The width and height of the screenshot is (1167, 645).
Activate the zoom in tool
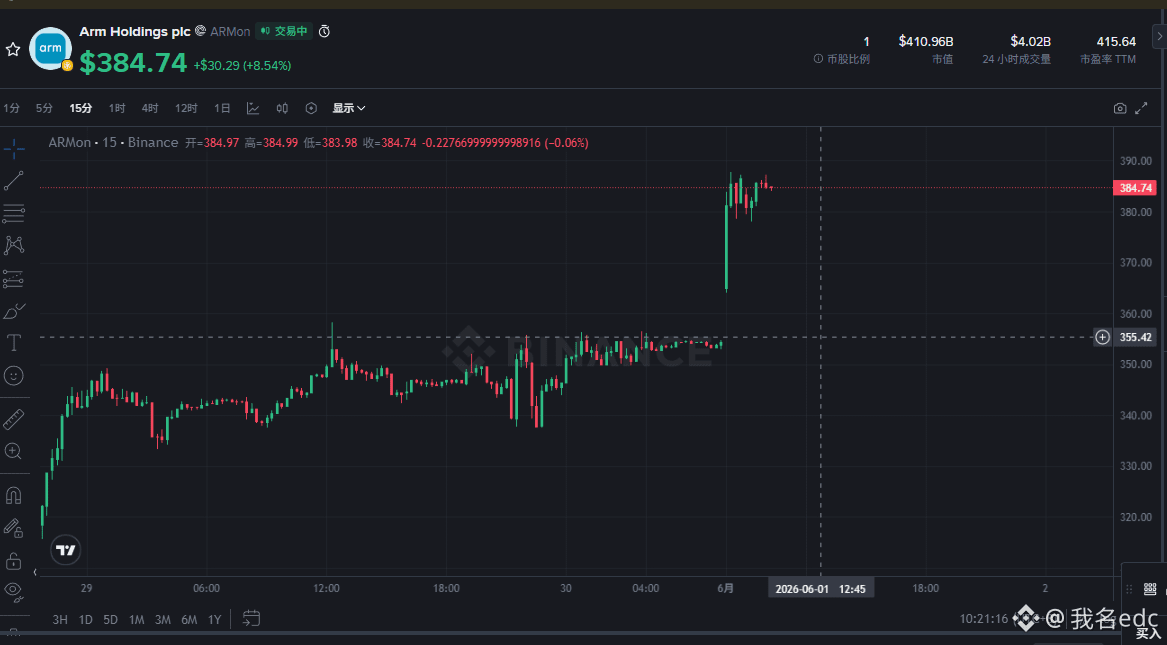(13, 451)
